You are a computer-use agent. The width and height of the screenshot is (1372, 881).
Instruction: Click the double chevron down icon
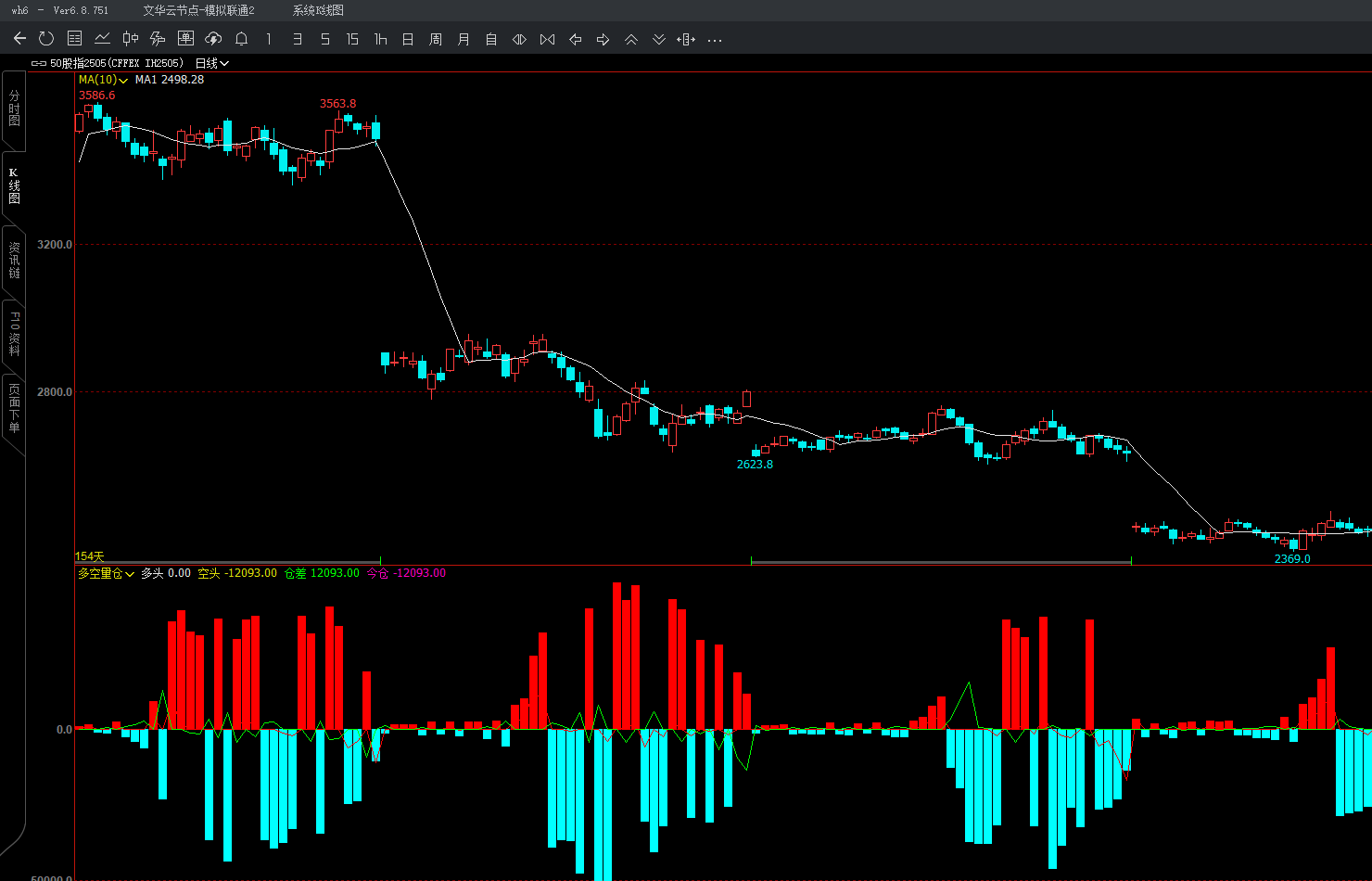[x=659, y=39]
